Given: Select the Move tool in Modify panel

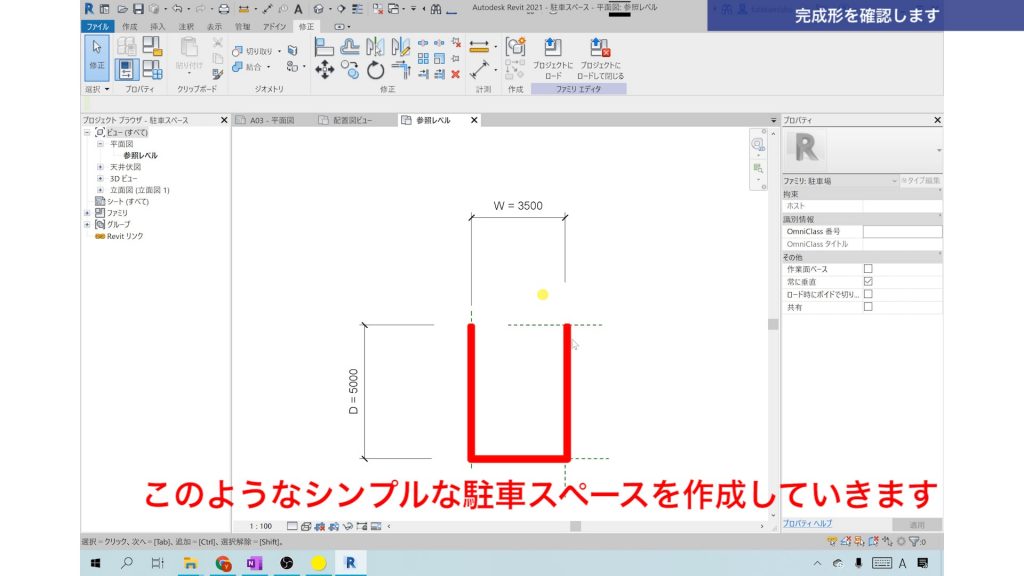Looking at the screenshot, I should coord(325,69).
